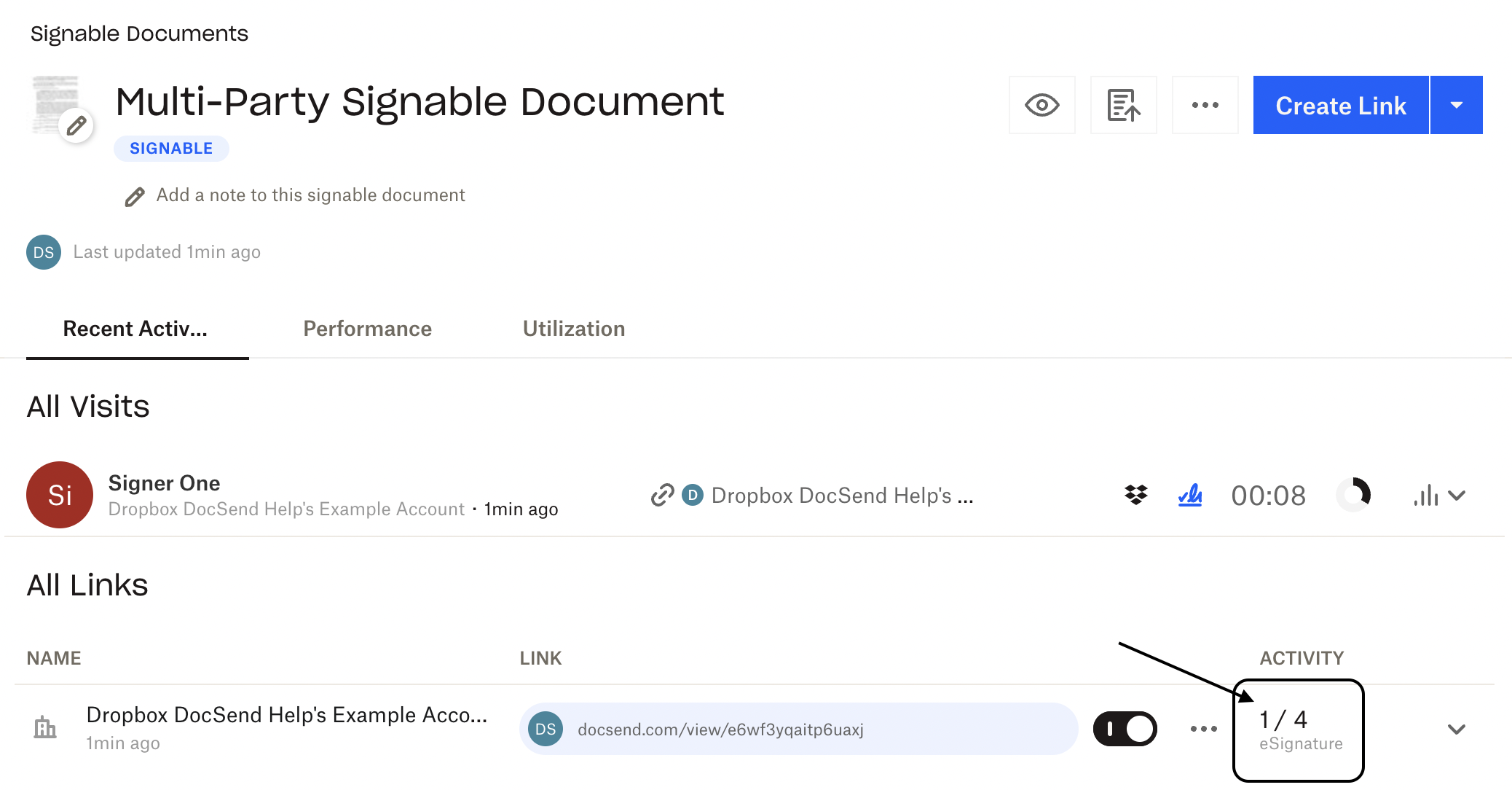Expand the Signer One visit details chevron
1512x790 pixels.
point(1457,496)
